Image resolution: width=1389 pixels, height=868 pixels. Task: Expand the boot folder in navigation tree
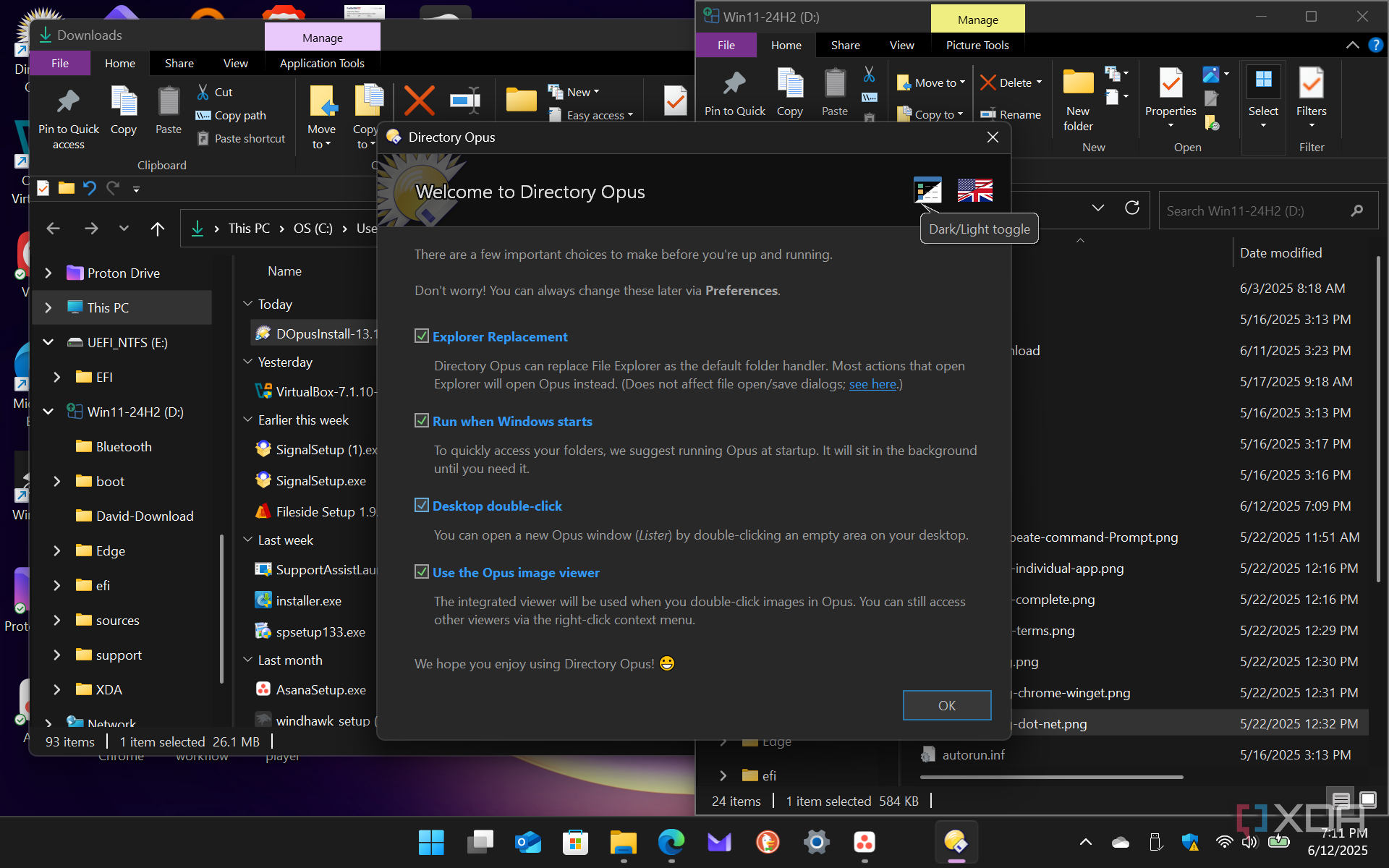tap(56, 481)
